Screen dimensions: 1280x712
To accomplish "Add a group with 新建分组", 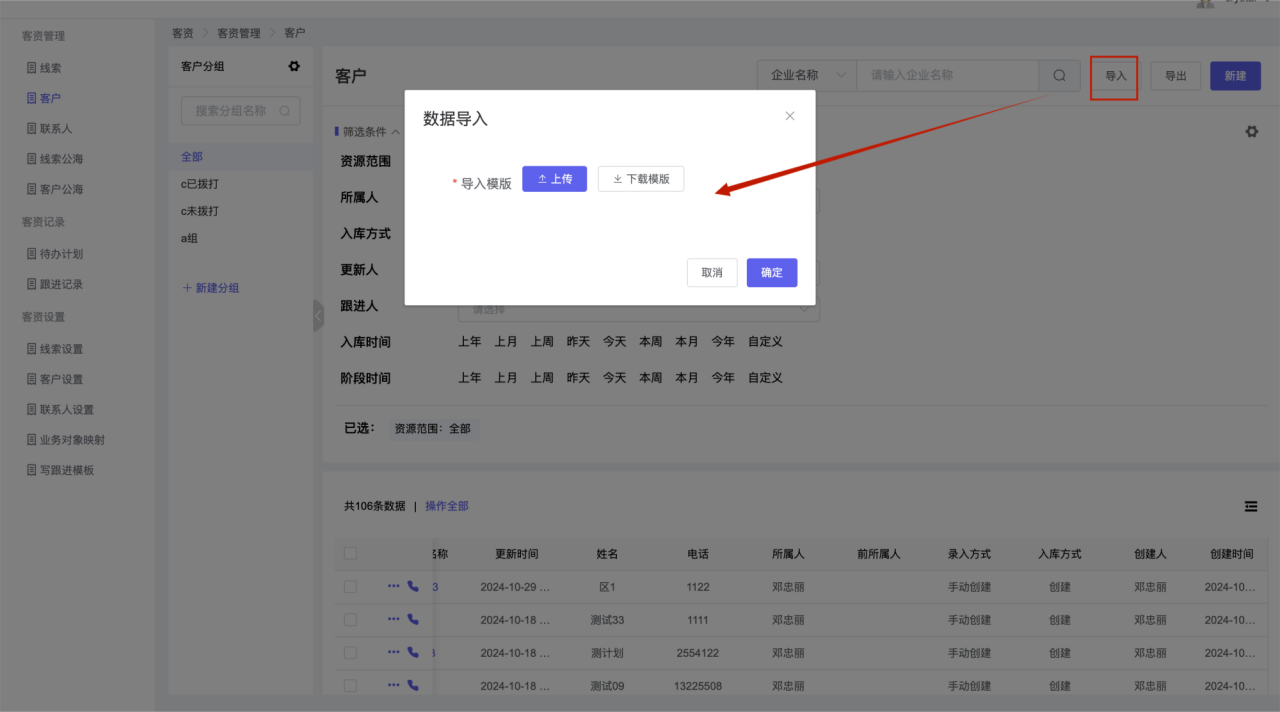I will 211,288.
